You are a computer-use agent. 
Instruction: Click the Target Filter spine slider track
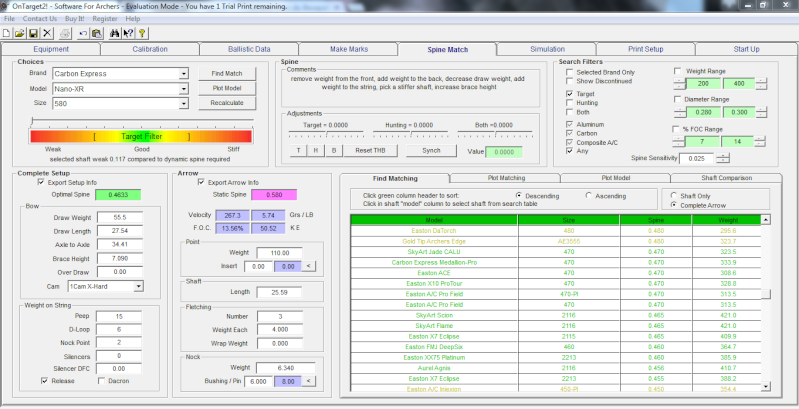click(142, 121)
